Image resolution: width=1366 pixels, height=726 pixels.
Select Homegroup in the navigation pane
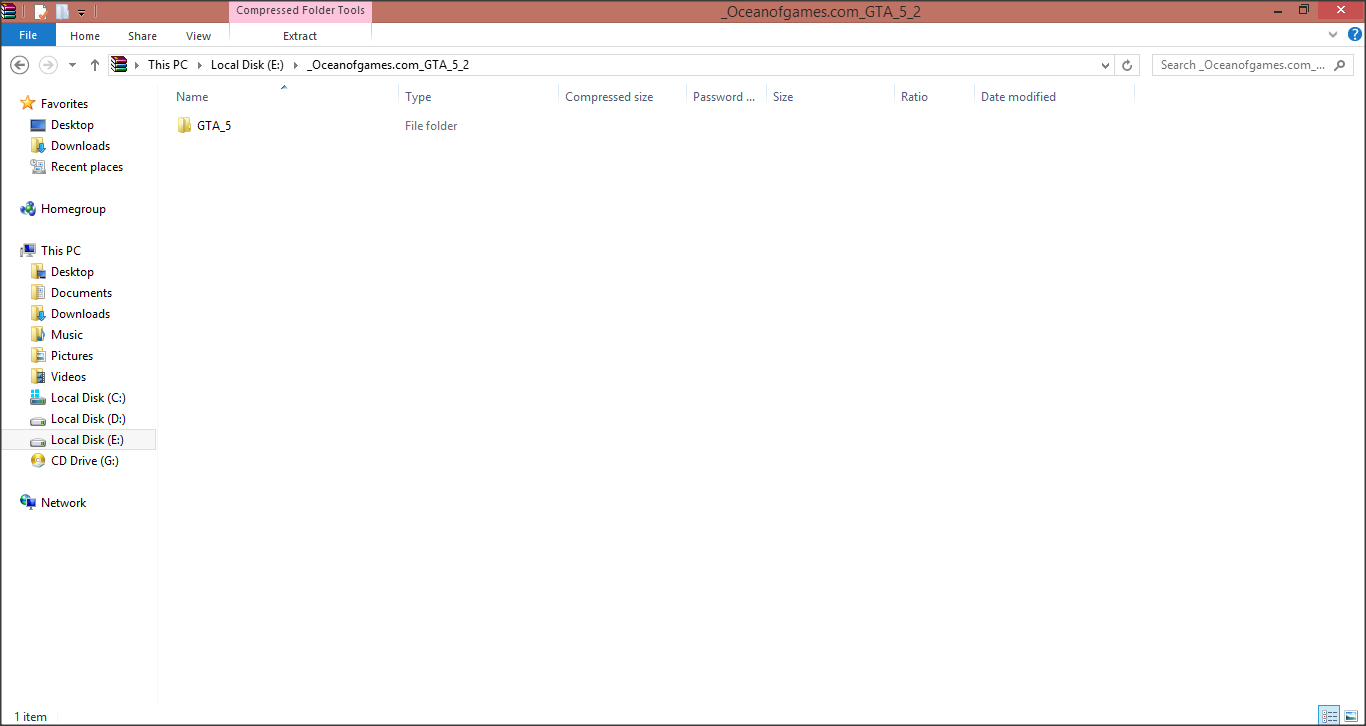(73, 209)
